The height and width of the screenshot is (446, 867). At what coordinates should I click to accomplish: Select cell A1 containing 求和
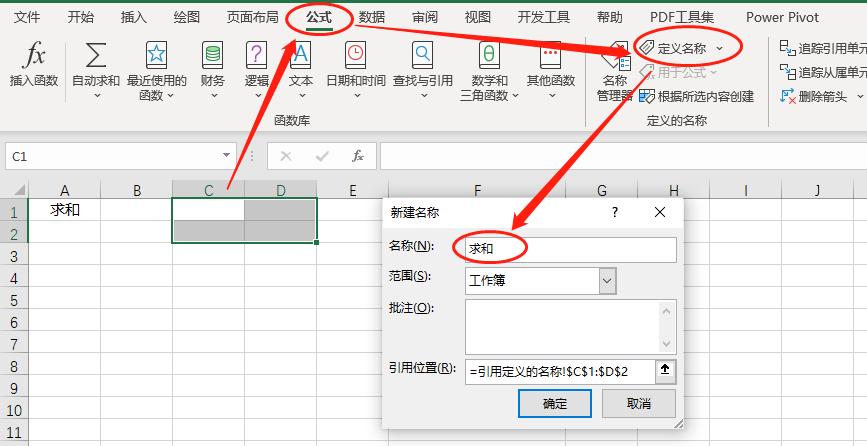[x=65, y=210]
